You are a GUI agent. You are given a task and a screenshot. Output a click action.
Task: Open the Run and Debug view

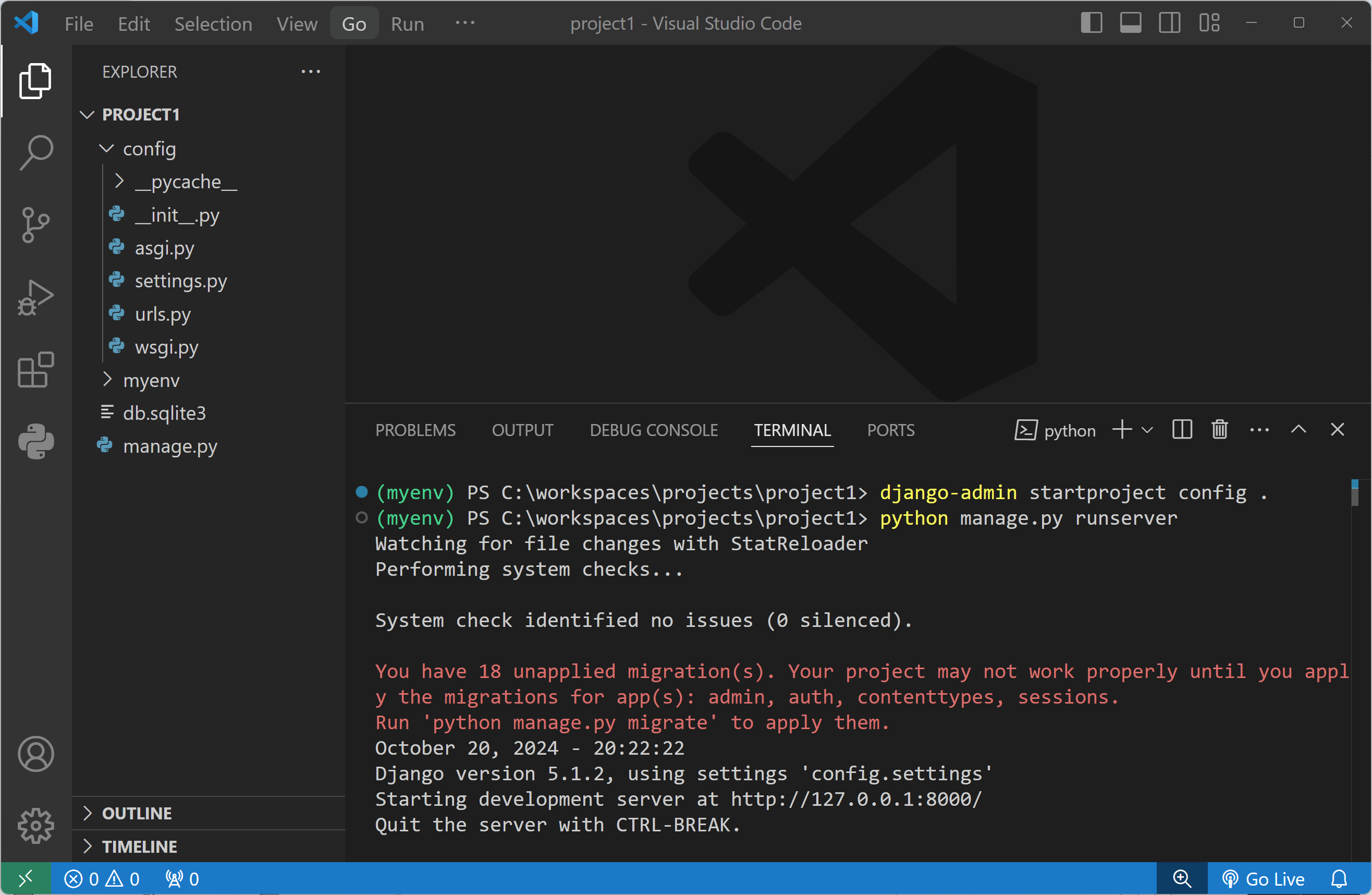click(36, 297)
